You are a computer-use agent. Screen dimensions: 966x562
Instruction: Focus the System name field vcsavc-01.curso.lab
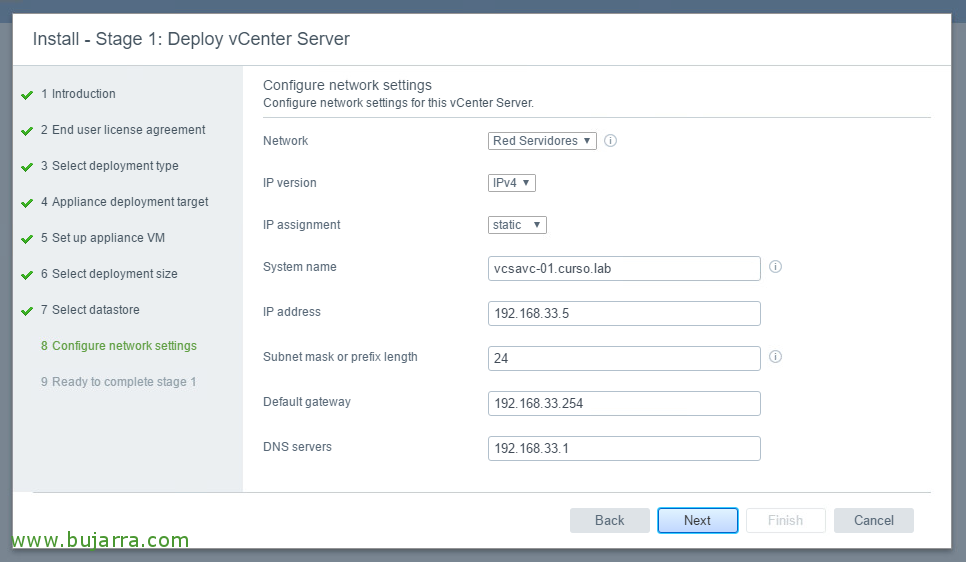pos(624,269)
